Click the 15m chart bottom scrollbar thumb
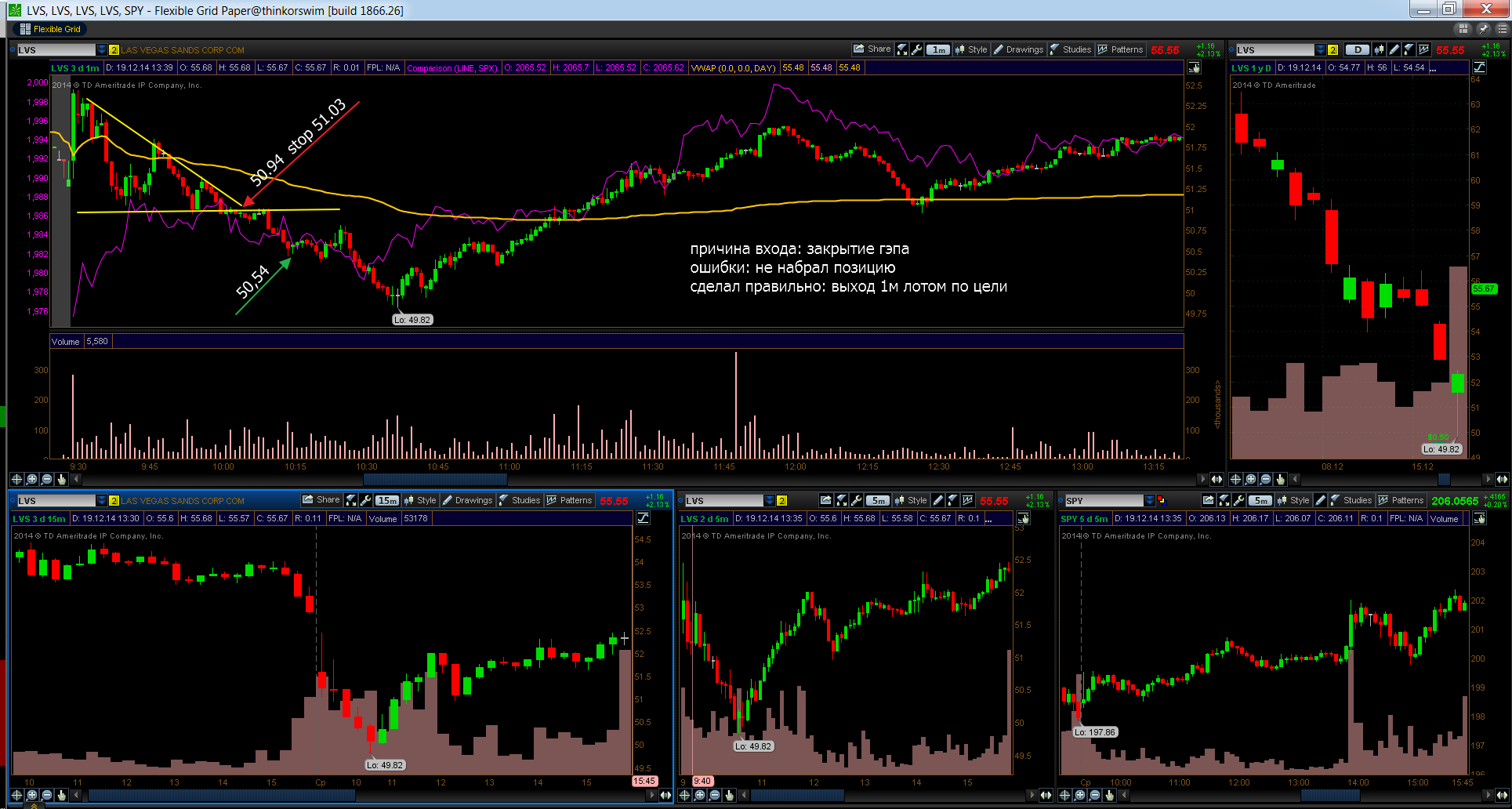 221,795
